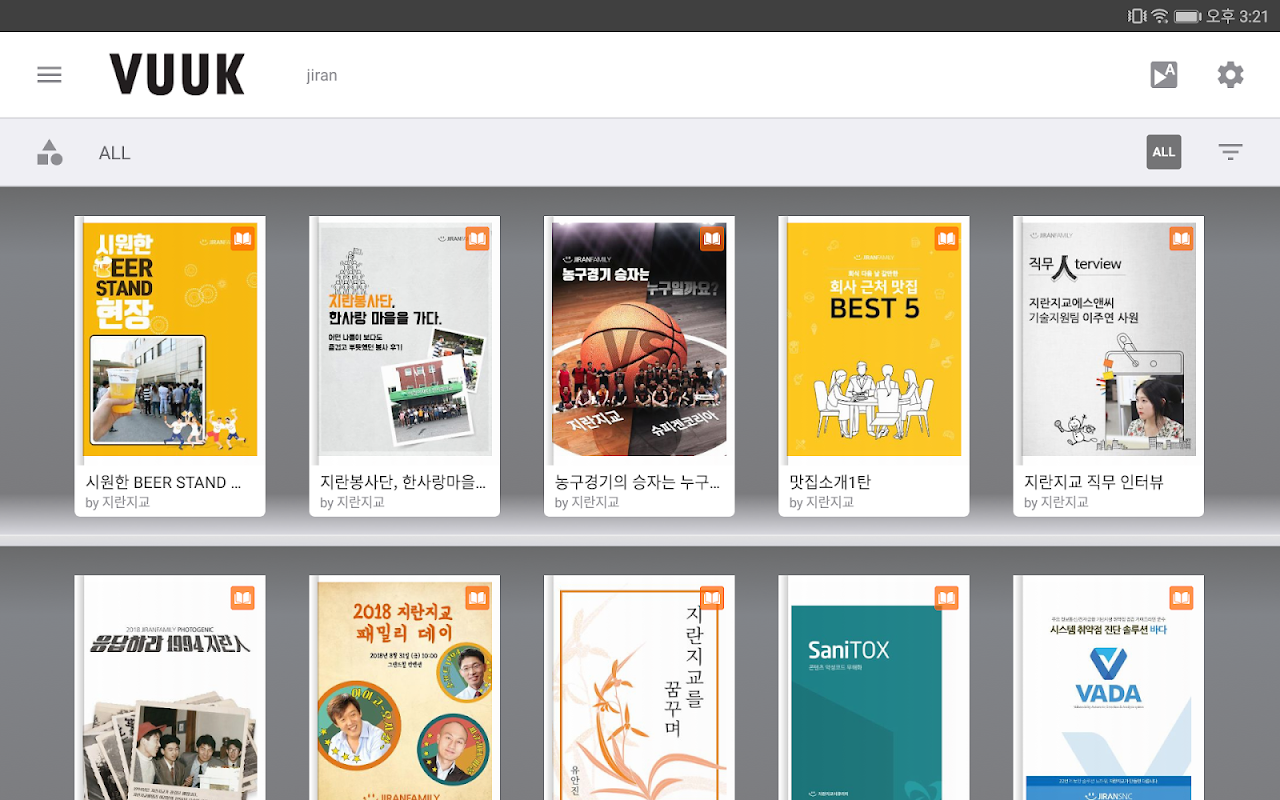
Task: Open the hamburger navigation menu
Action: 49,75
